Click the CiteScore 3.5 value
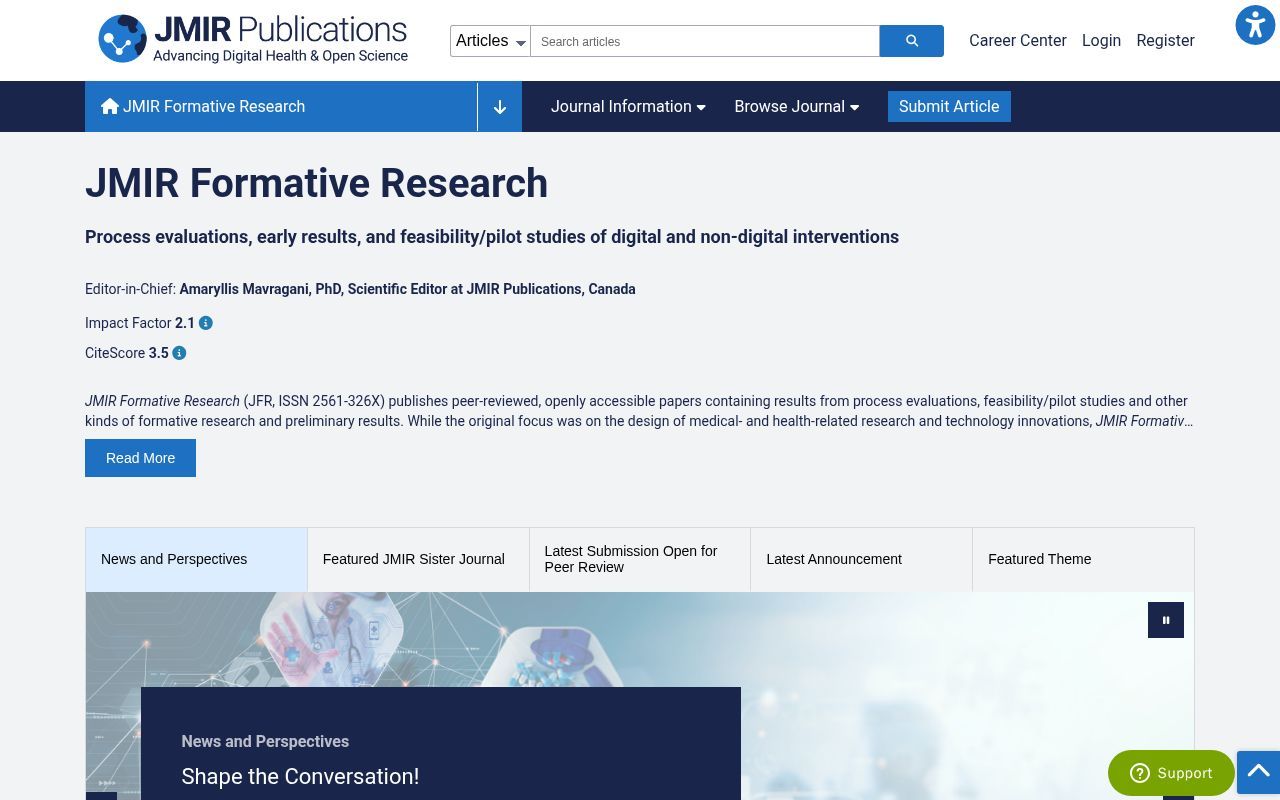Screen dimensions: 1280x800 coord(159,353)
